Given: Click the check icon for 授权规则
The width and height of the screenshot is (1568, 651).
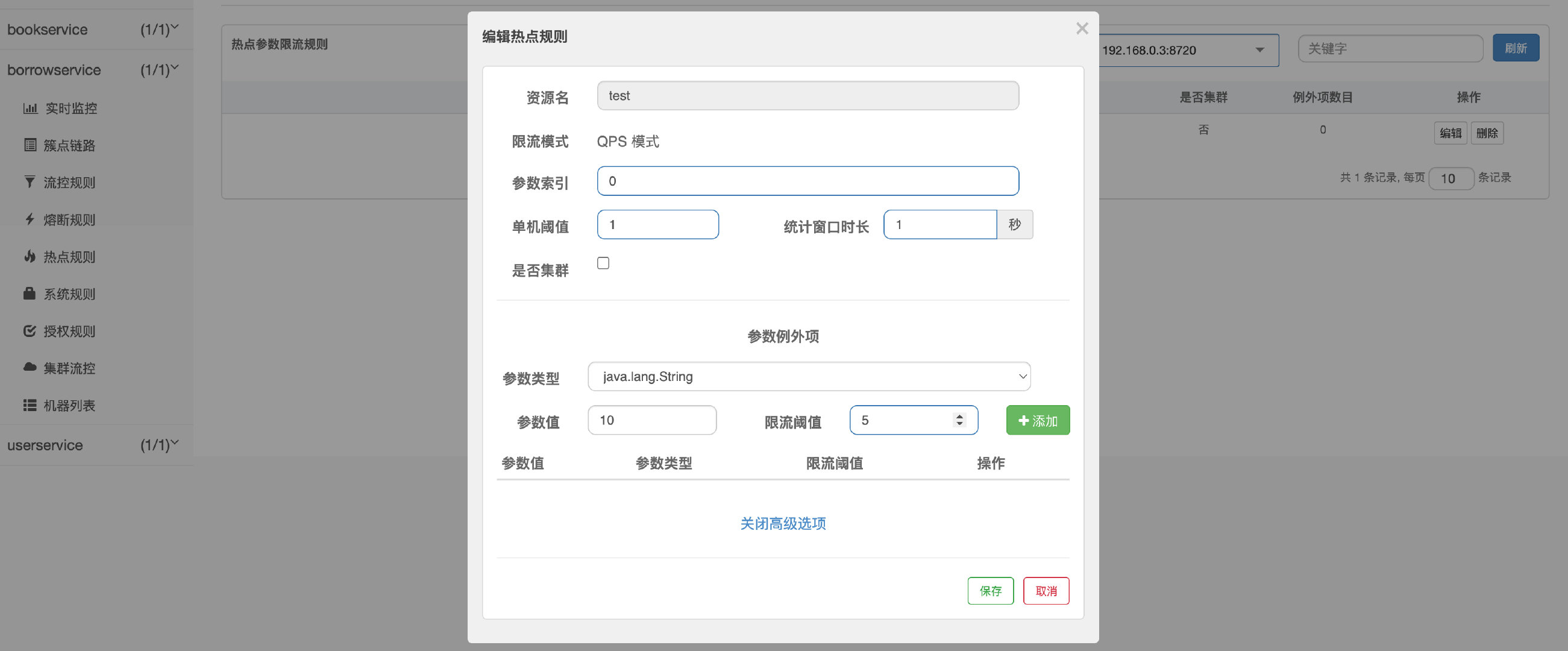Looking at the screenshot, I should coord(30,331).
